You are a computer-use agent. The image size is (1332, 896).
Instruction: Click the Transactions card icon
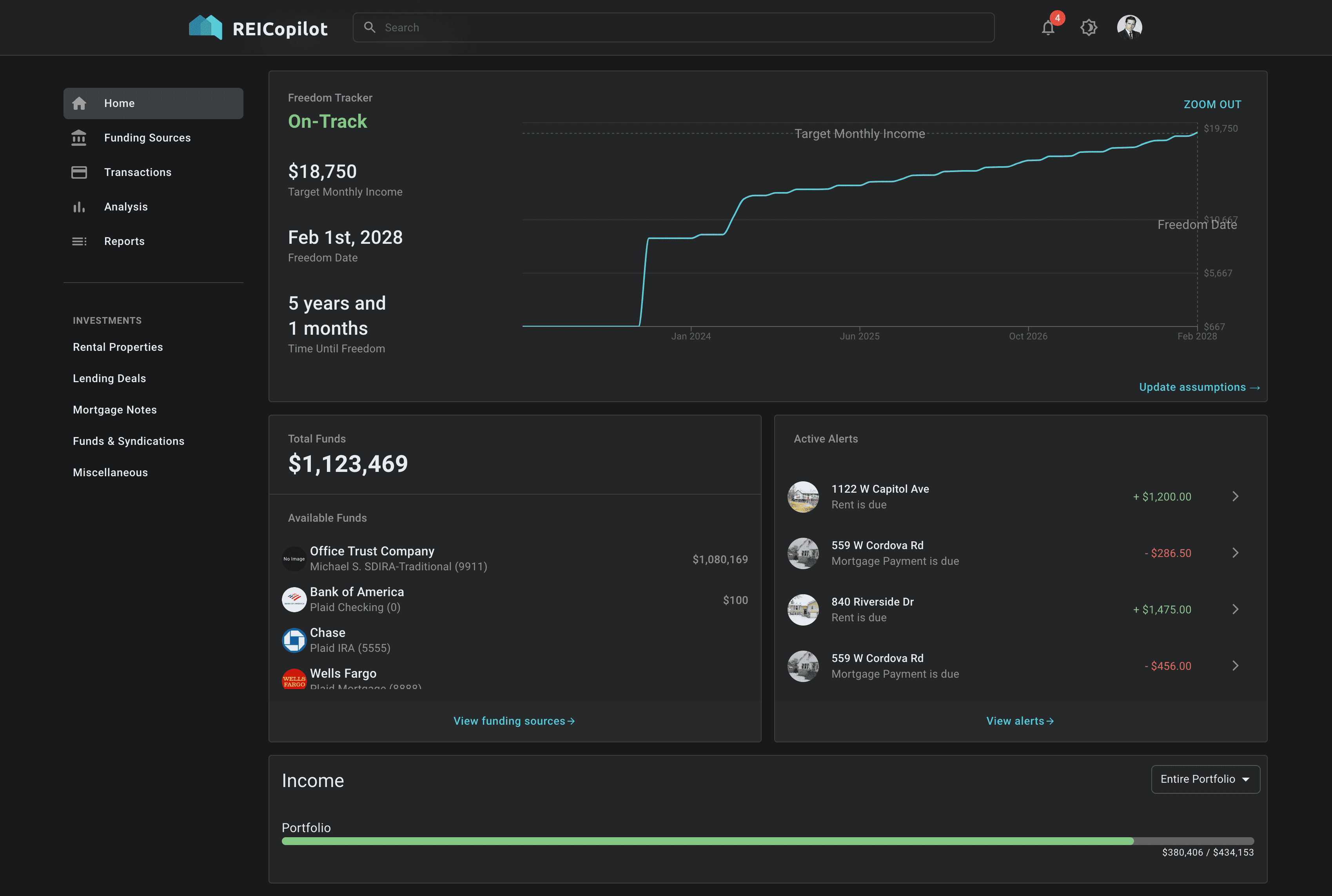[x=79, y=172]
